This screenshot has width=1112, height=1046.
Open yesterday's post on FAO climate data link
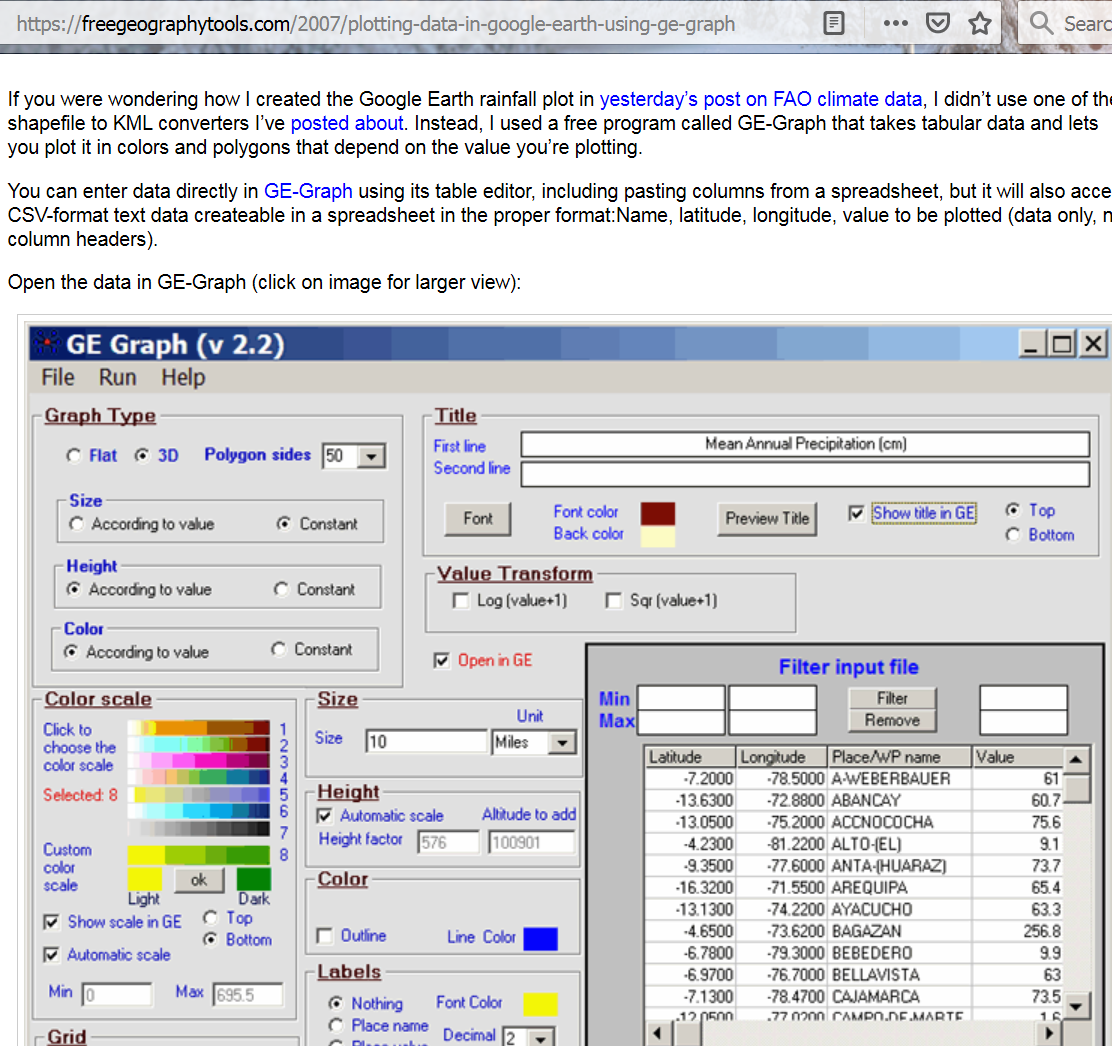coord(761,99)
